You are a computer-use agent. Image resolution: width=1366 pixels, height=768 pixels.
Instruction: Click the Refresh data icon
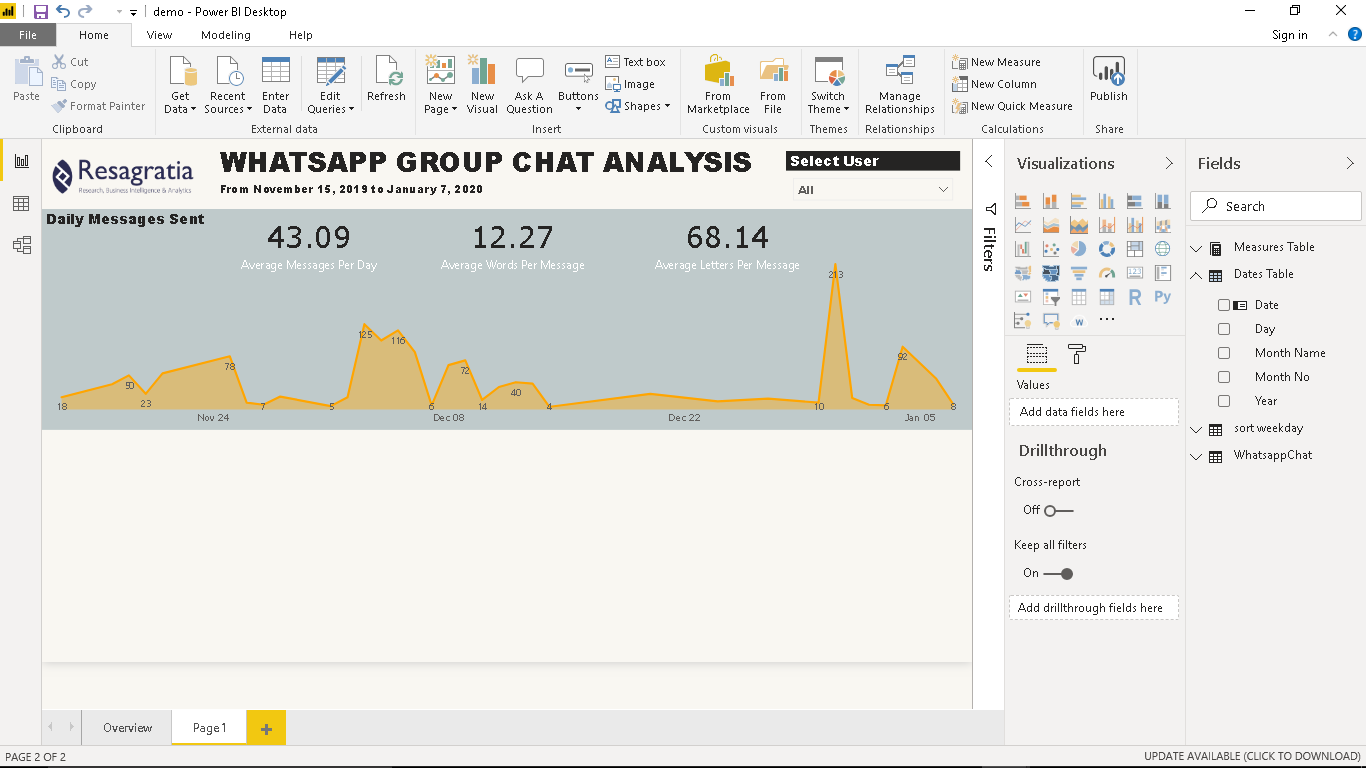[386, 80]
